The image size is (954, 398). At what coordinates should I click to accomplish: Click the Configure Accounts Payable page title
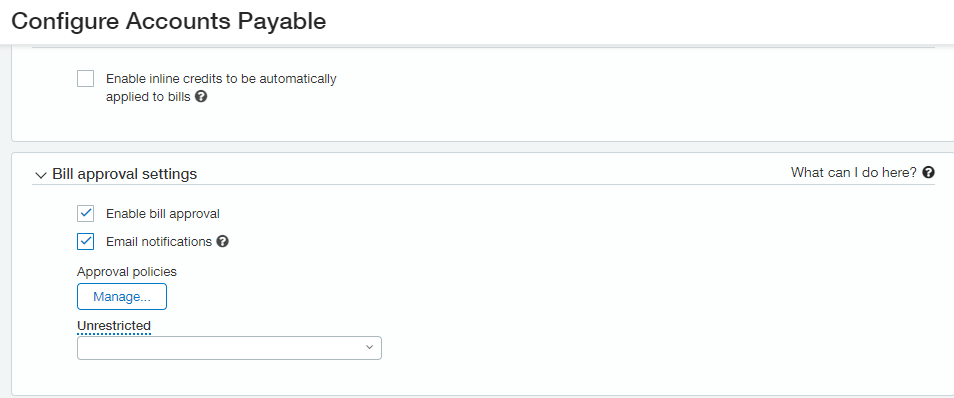(169, 21)
